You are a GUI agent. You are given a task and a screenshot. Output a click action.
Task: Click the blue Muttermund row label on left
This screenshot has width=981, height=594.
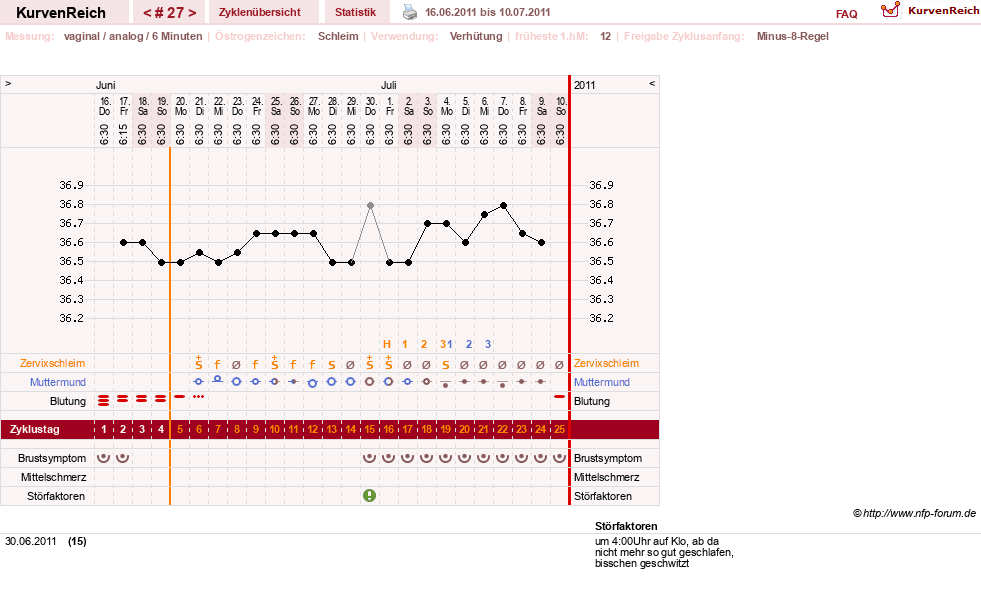pos(58,382)
